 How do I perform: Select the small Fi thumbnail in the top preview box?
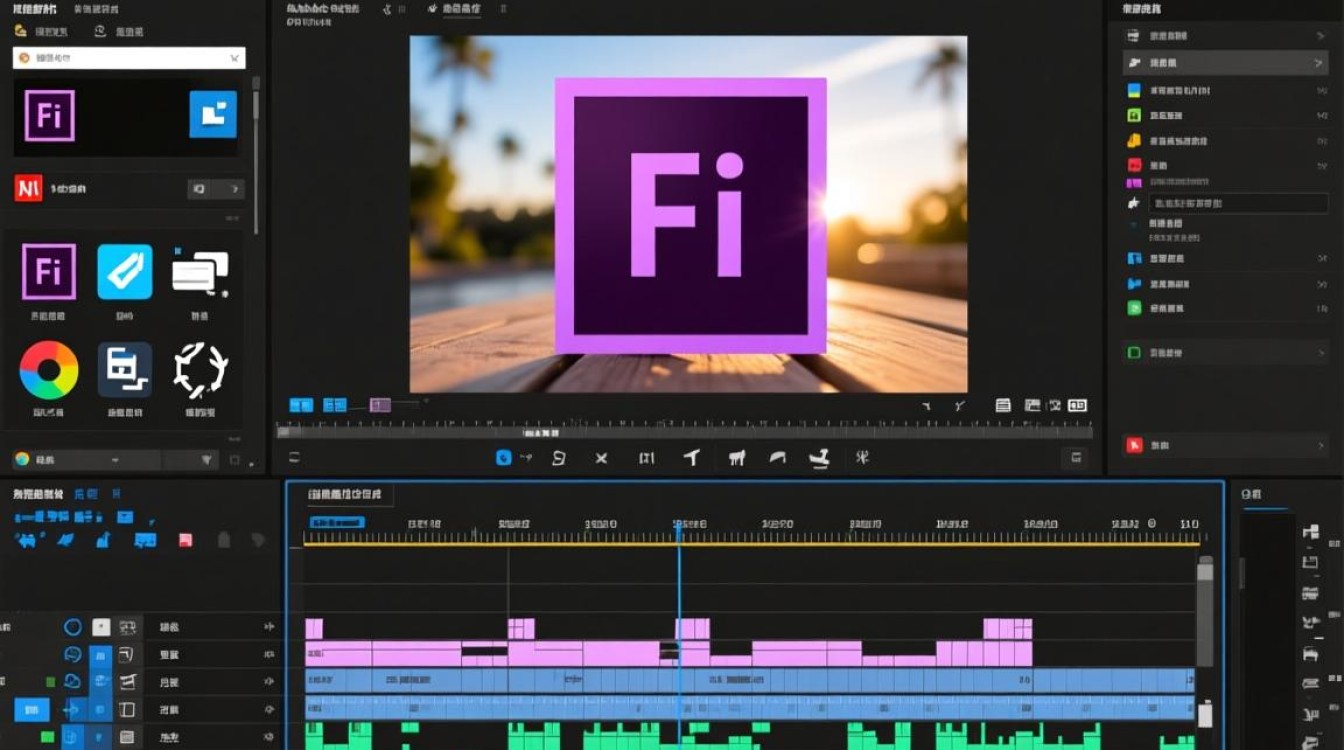tap(49, 114)
